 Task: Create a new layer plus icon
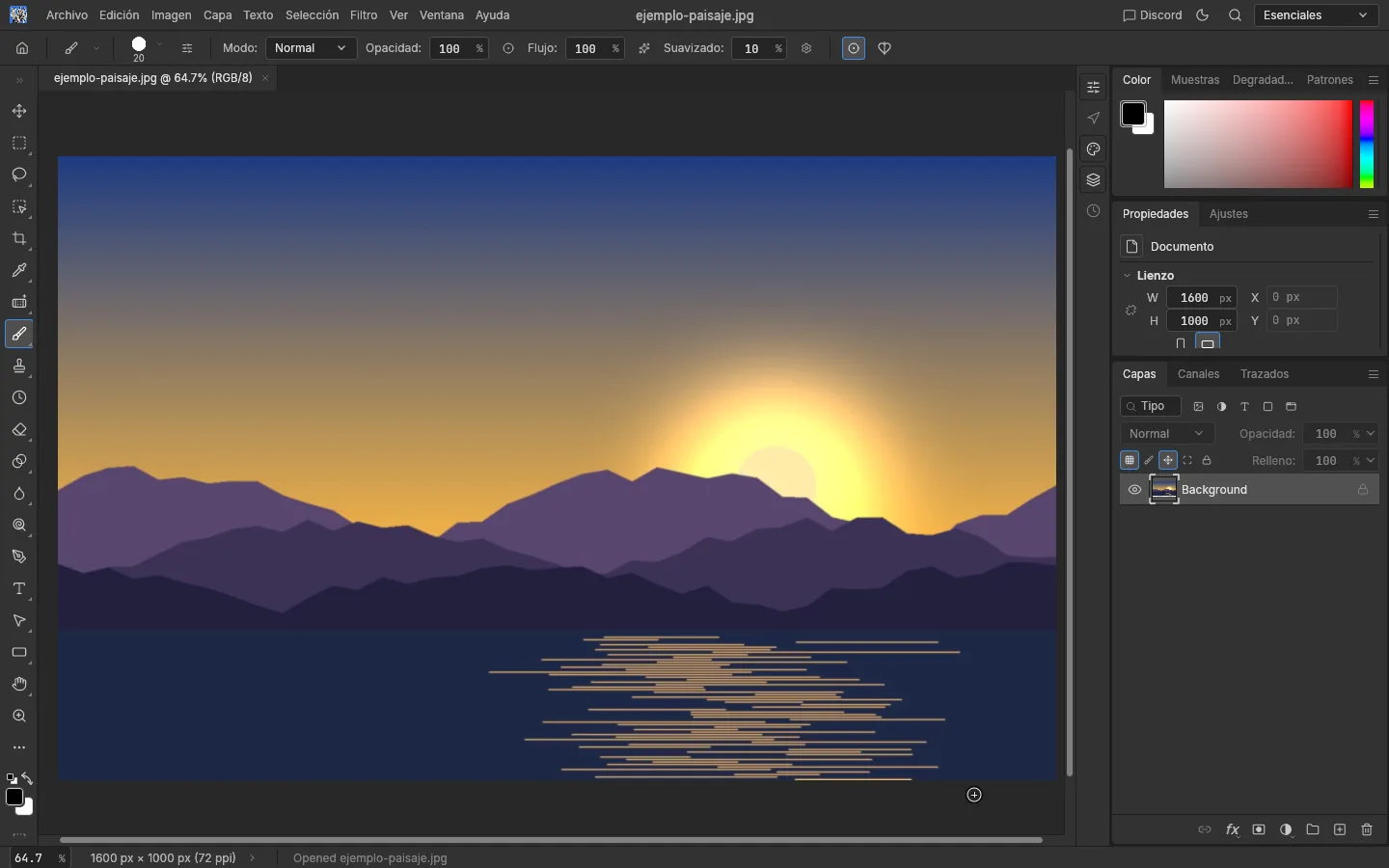1340,829
